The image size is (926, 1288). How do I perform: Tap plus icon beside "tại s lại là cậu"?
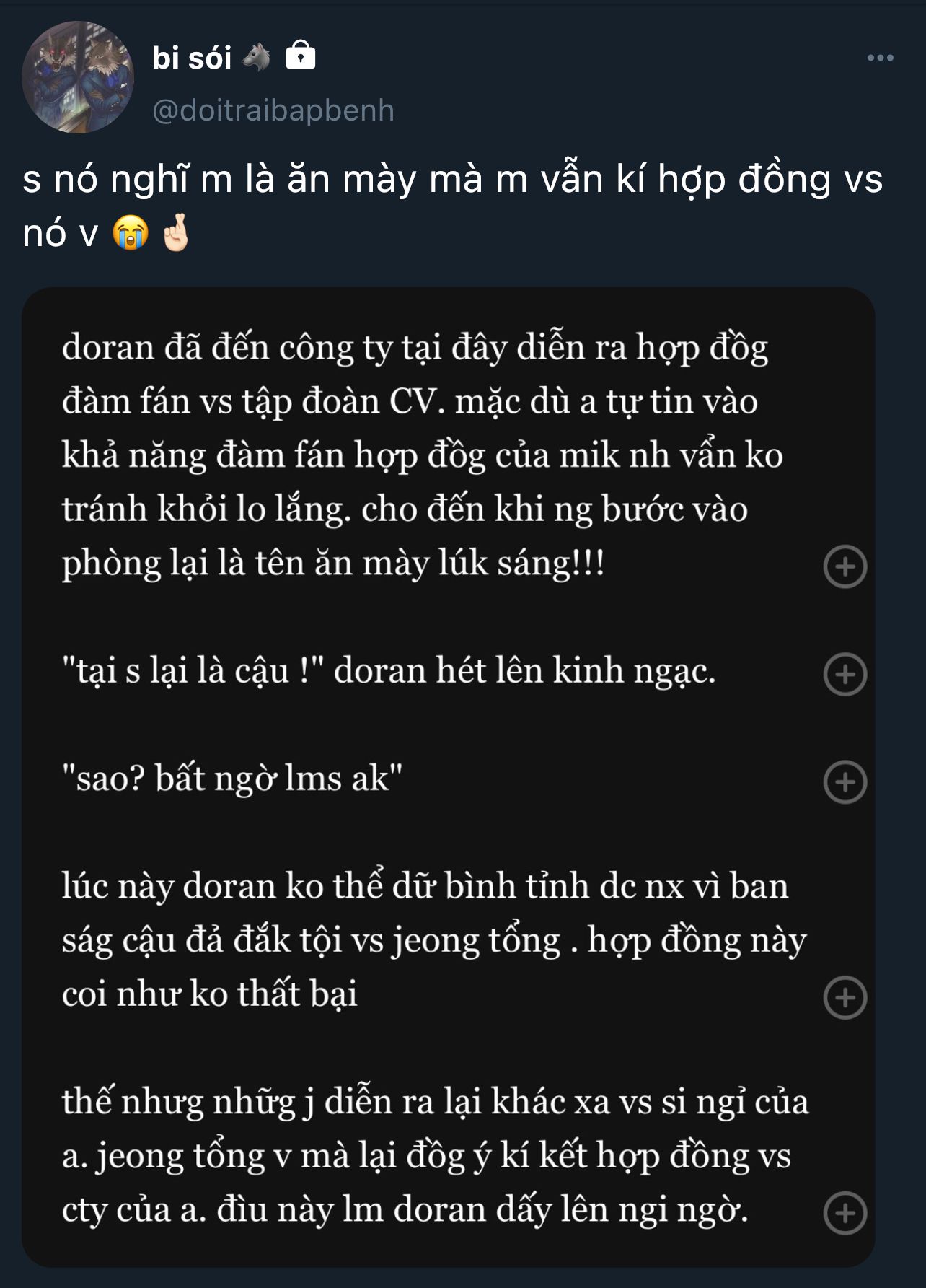tap(845, 674)
